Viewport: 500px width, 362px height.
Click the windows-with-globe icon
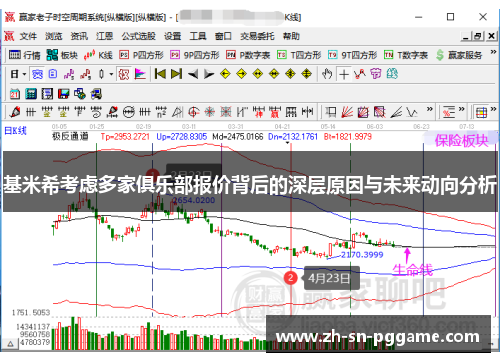(80, 94)
